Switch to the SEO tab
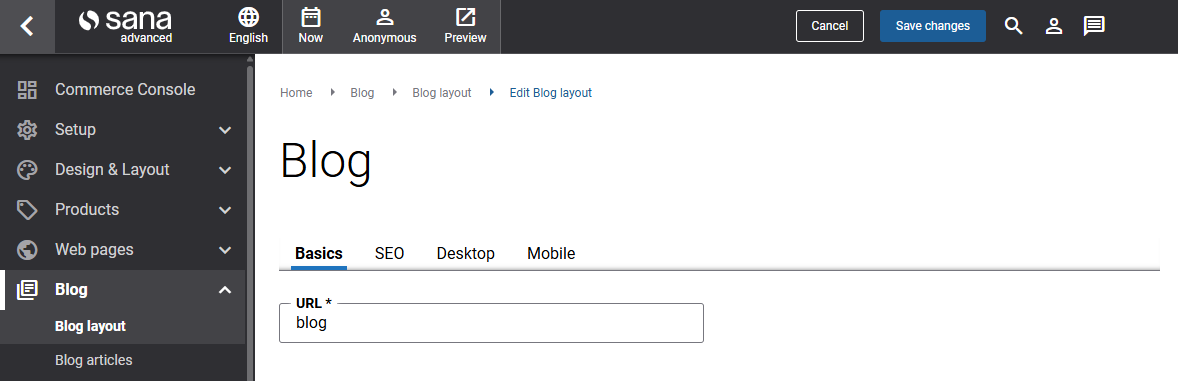The image size is (1178, 381). [x=390, y=253]
